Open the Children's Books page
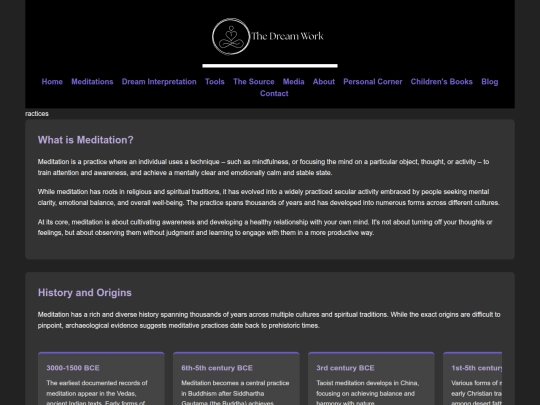This screenshot has width=540, height=405. click(442, 82)
